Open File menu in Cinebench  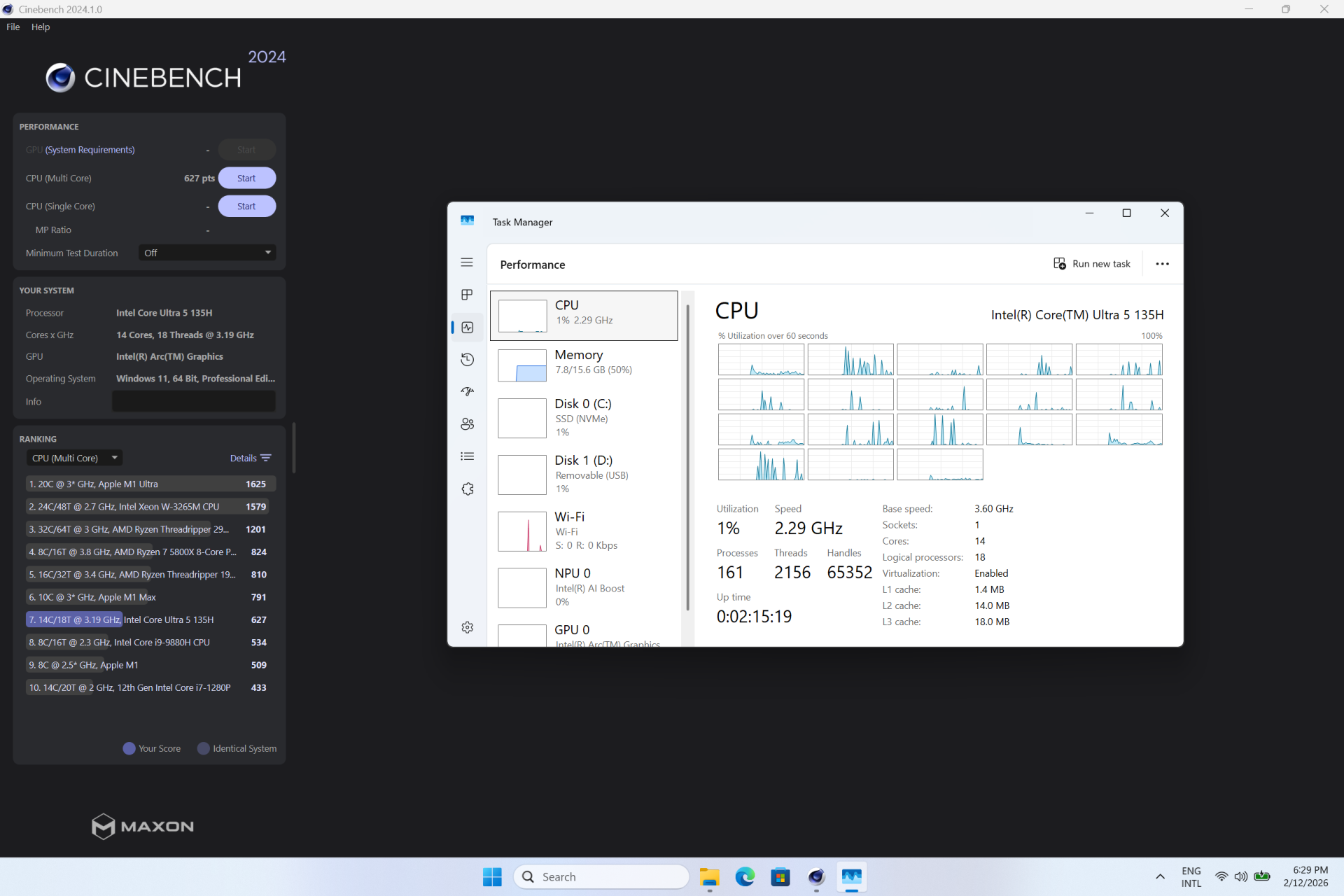13,27
